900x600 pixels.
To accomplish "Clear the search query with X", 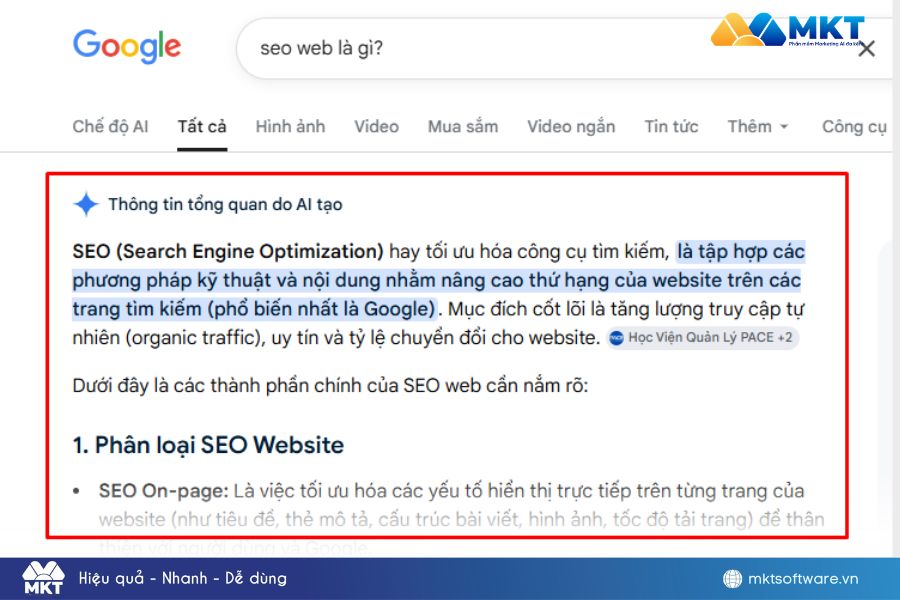I will coord(866,49).
